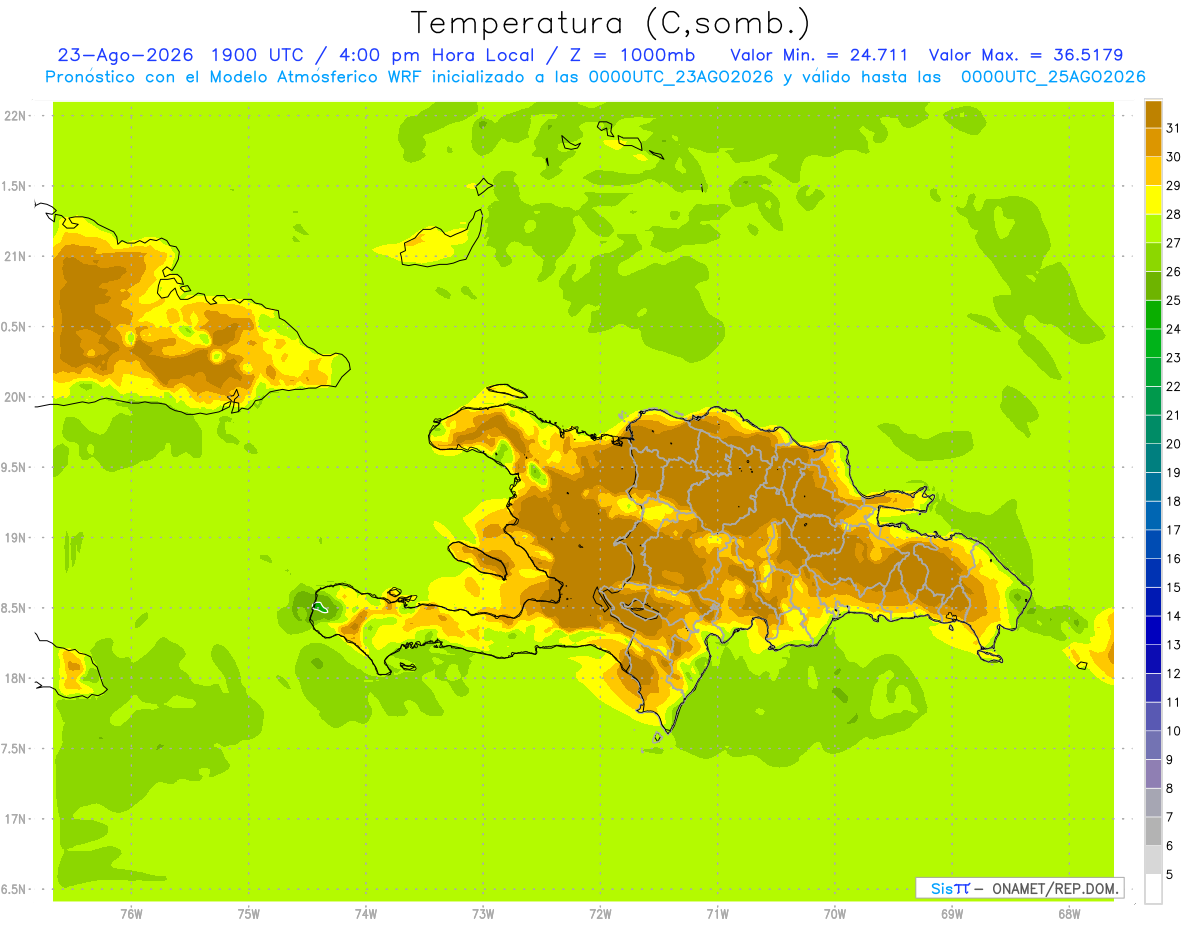Click the "17N" latitude label
Screen dimensions: 1200x927
click(x=15, y=819)
